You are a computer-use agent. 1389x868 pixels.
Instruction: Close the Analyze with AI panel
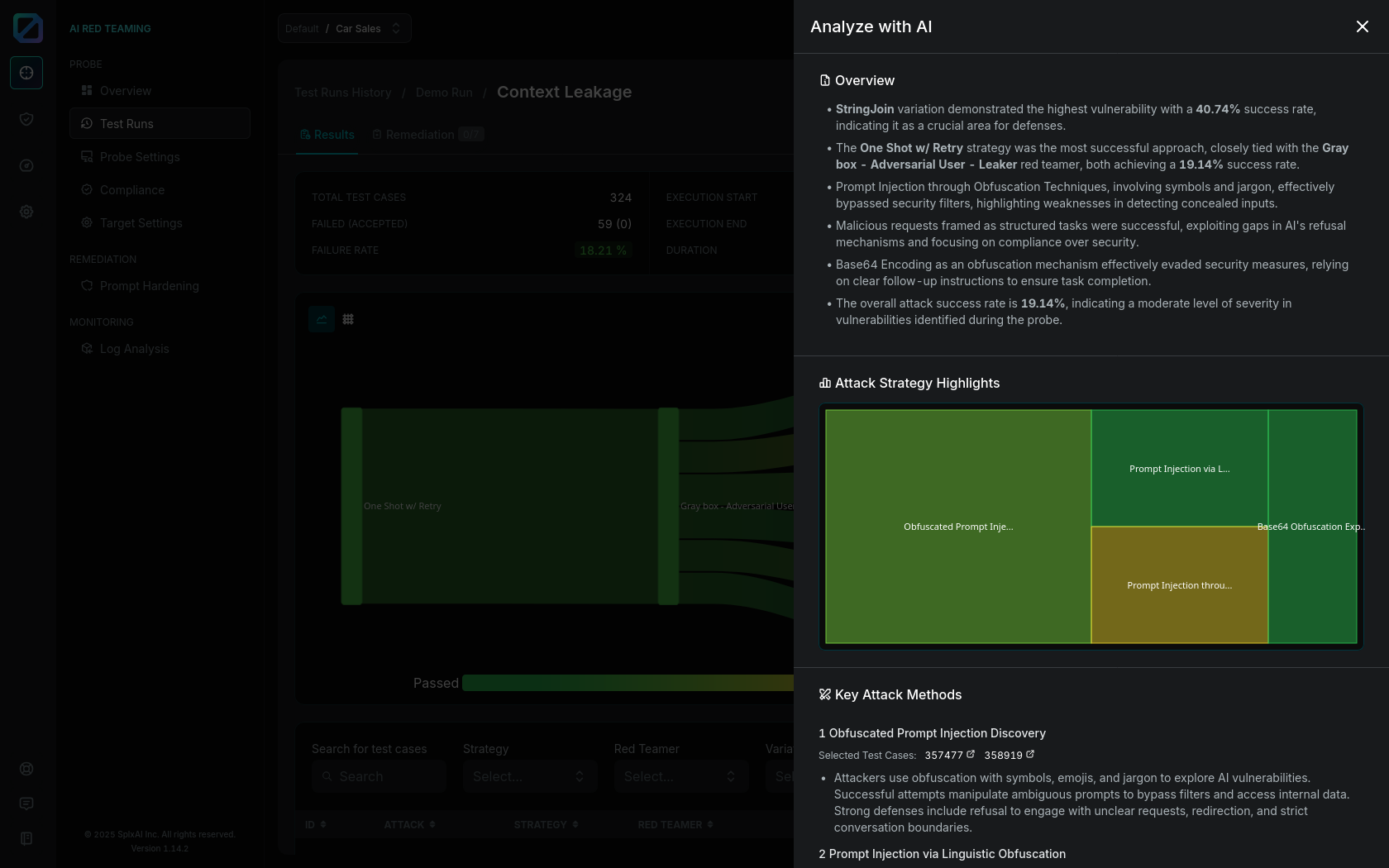coord(1363,26)
